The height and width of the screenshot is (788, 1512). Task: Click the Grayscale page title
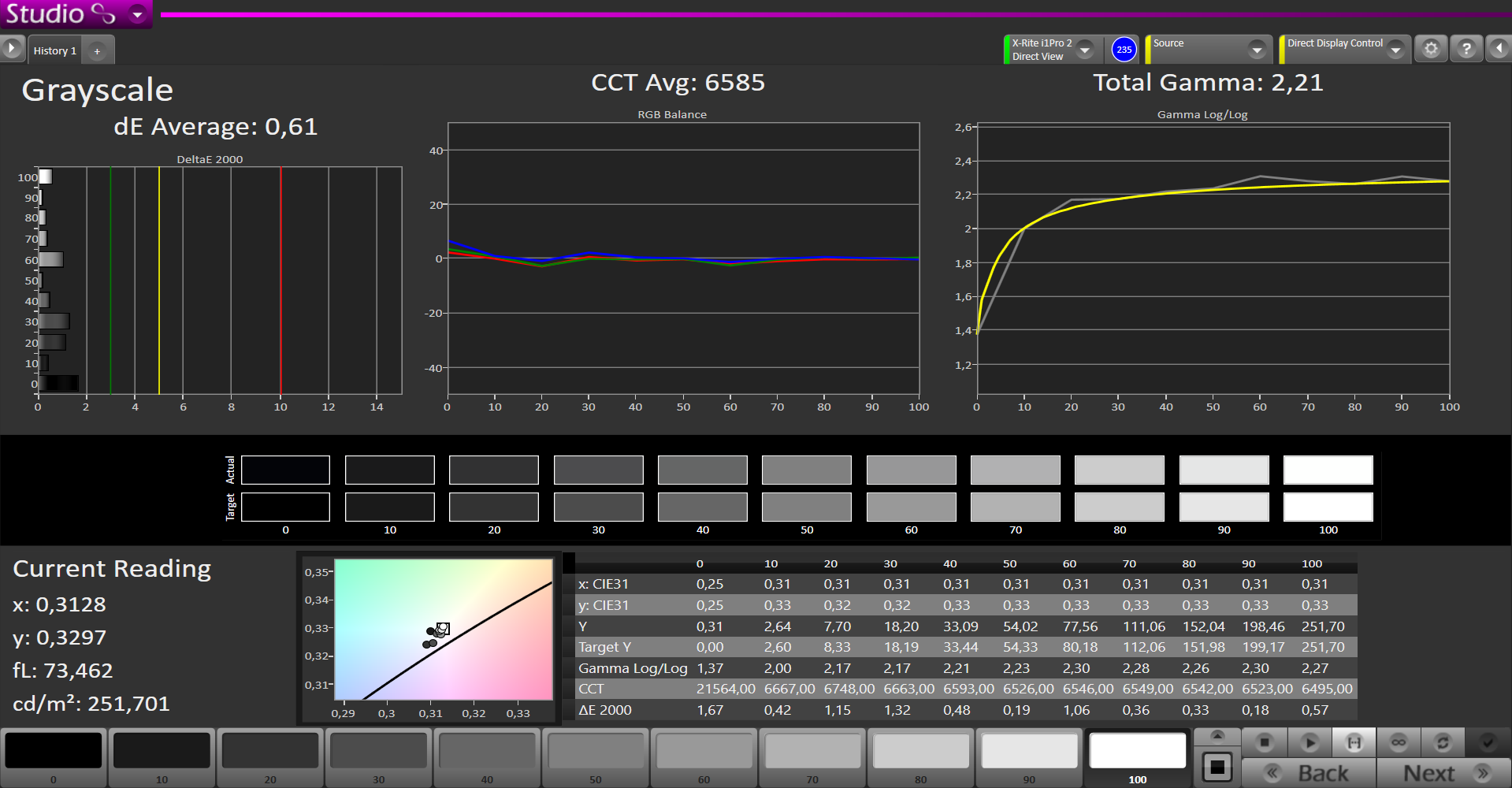pos(97,91)
